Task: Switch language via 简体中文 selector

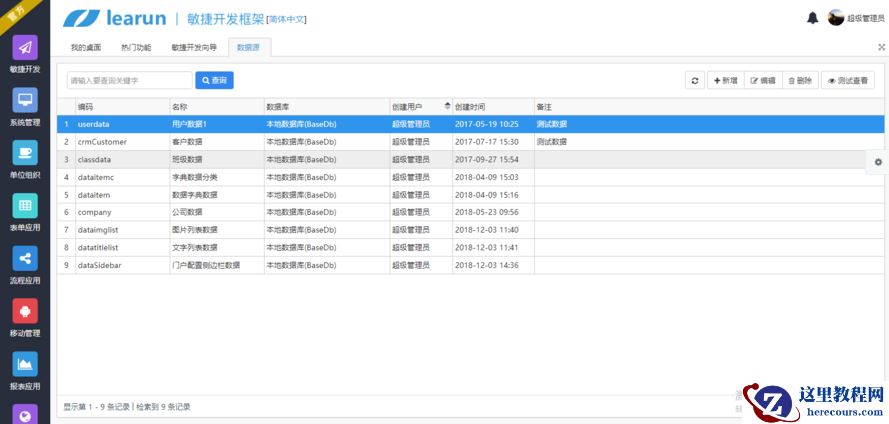Action: pyautogui.click(x=286, y=19)
